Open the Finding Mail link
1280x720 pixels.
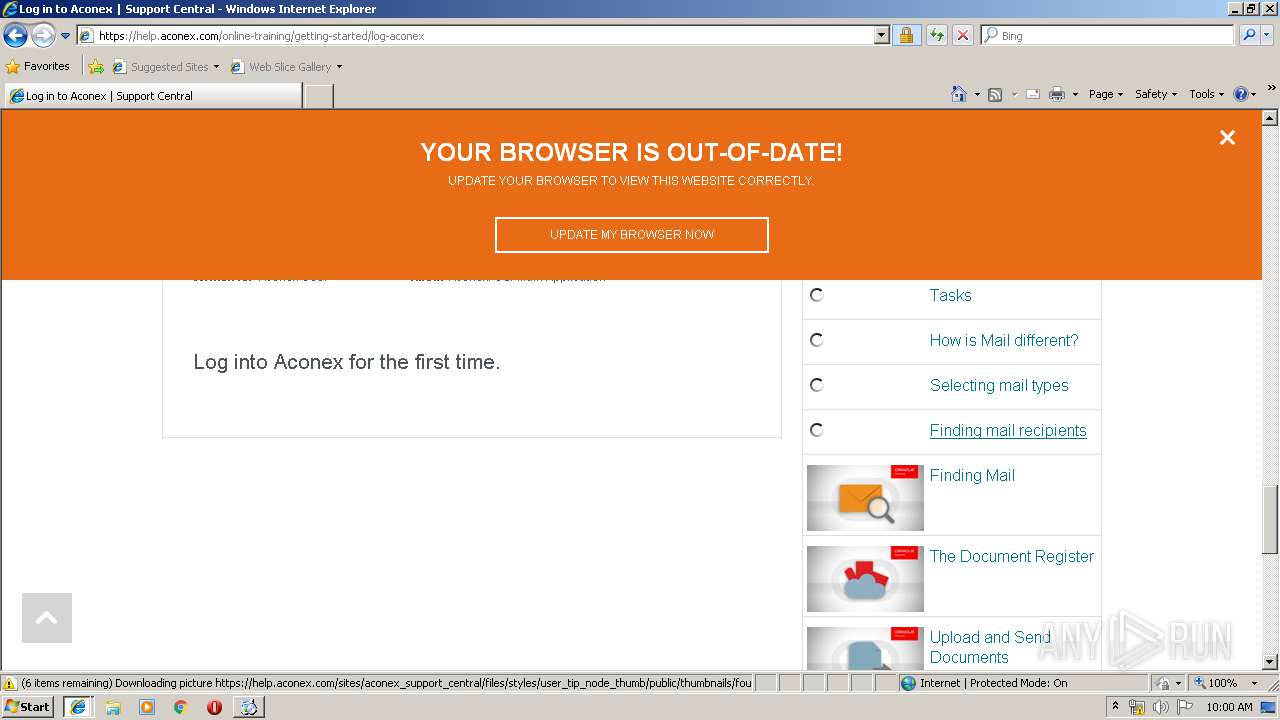click(x=972, y=475)
